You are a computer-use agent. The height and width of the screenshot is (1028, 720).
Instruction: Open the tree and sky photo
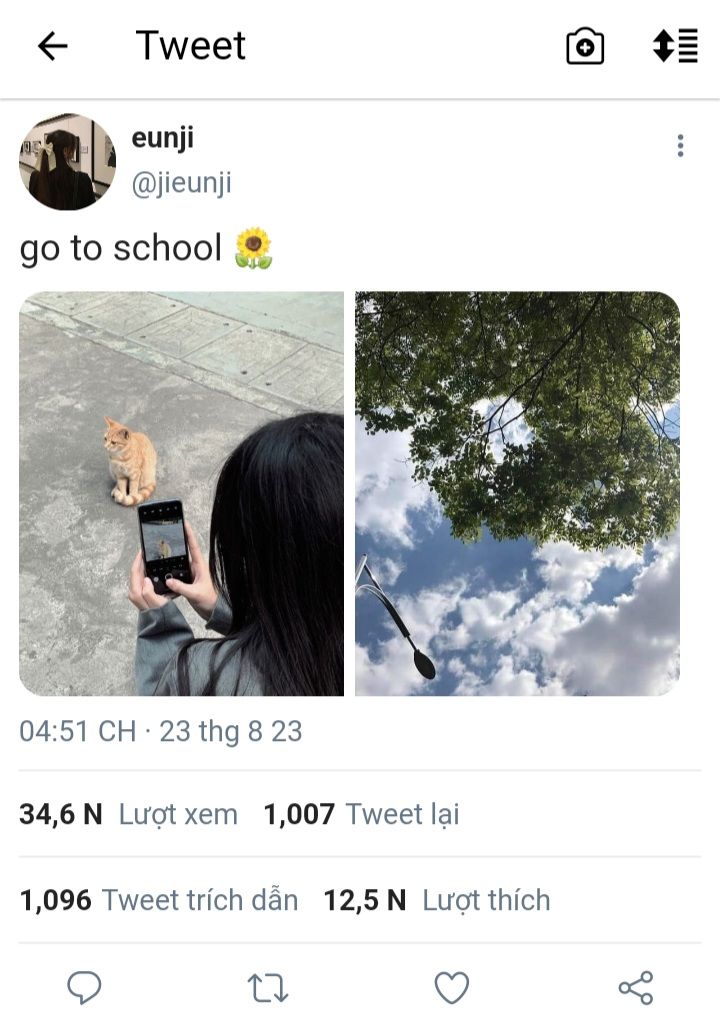[x=517, y=494]
